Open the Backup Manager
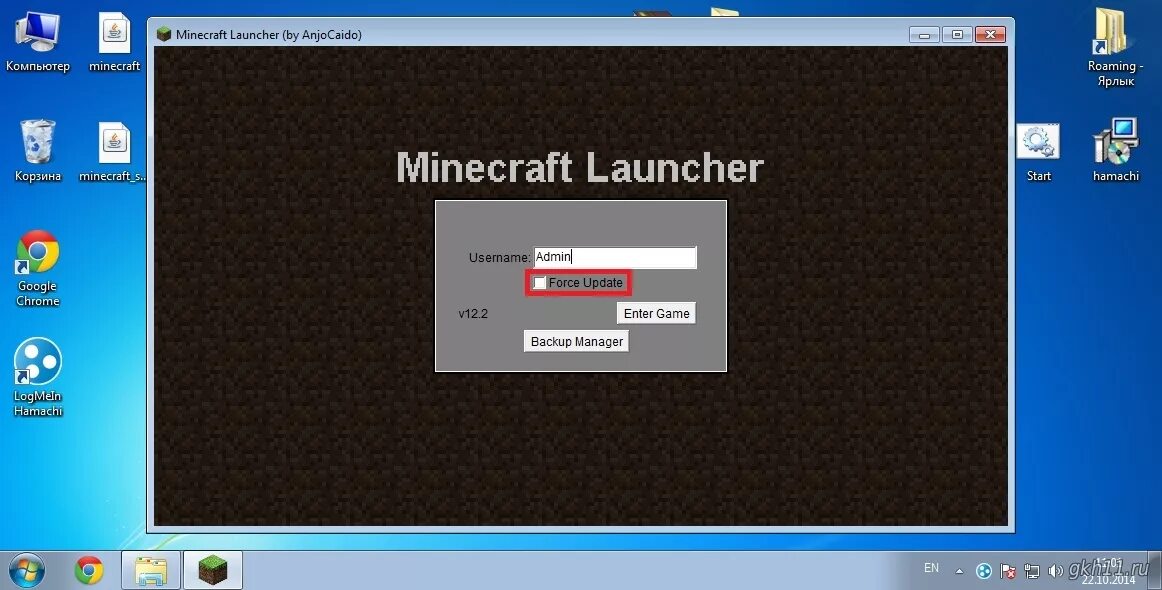Screen dimensions: 1162x590 tap(577, 342)
